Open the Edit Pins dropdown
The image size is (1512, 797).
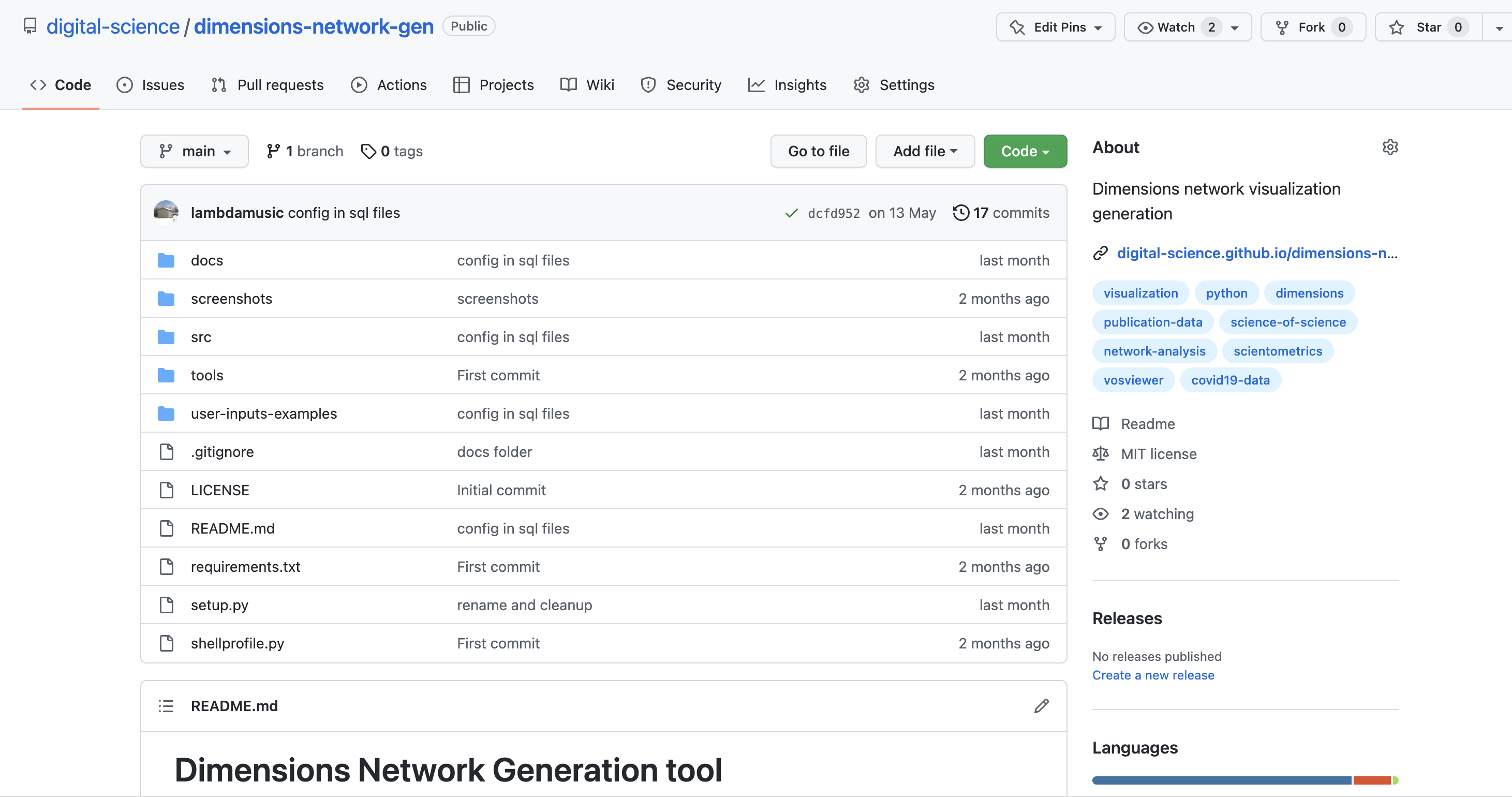(1056, 27)
